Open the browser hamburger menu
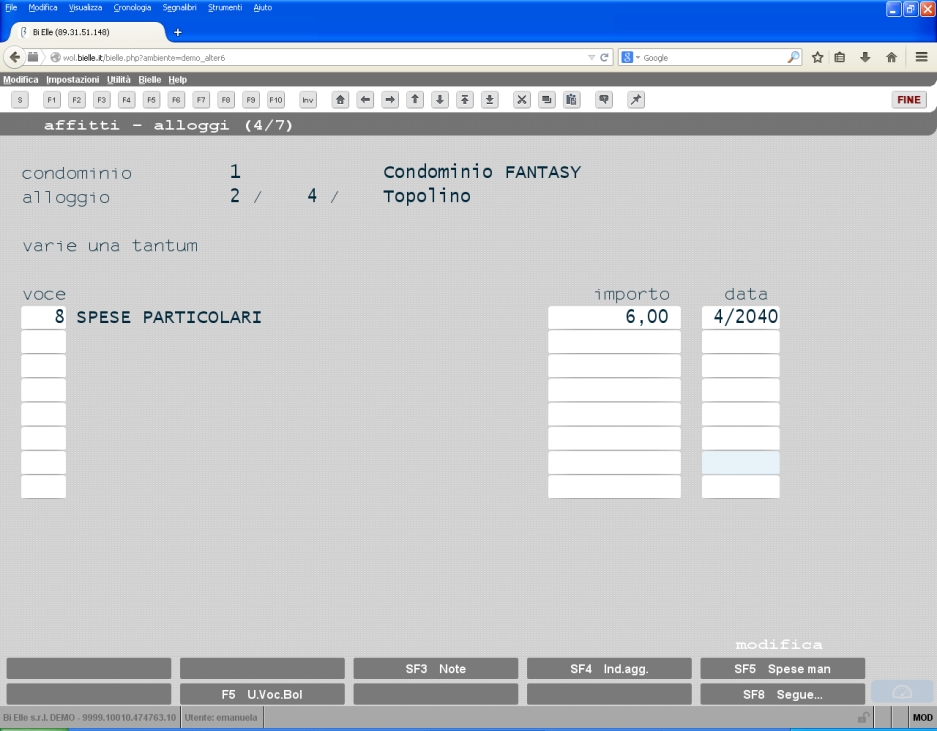The width and height of the screenshot is (937, 731). coord(921,57)
